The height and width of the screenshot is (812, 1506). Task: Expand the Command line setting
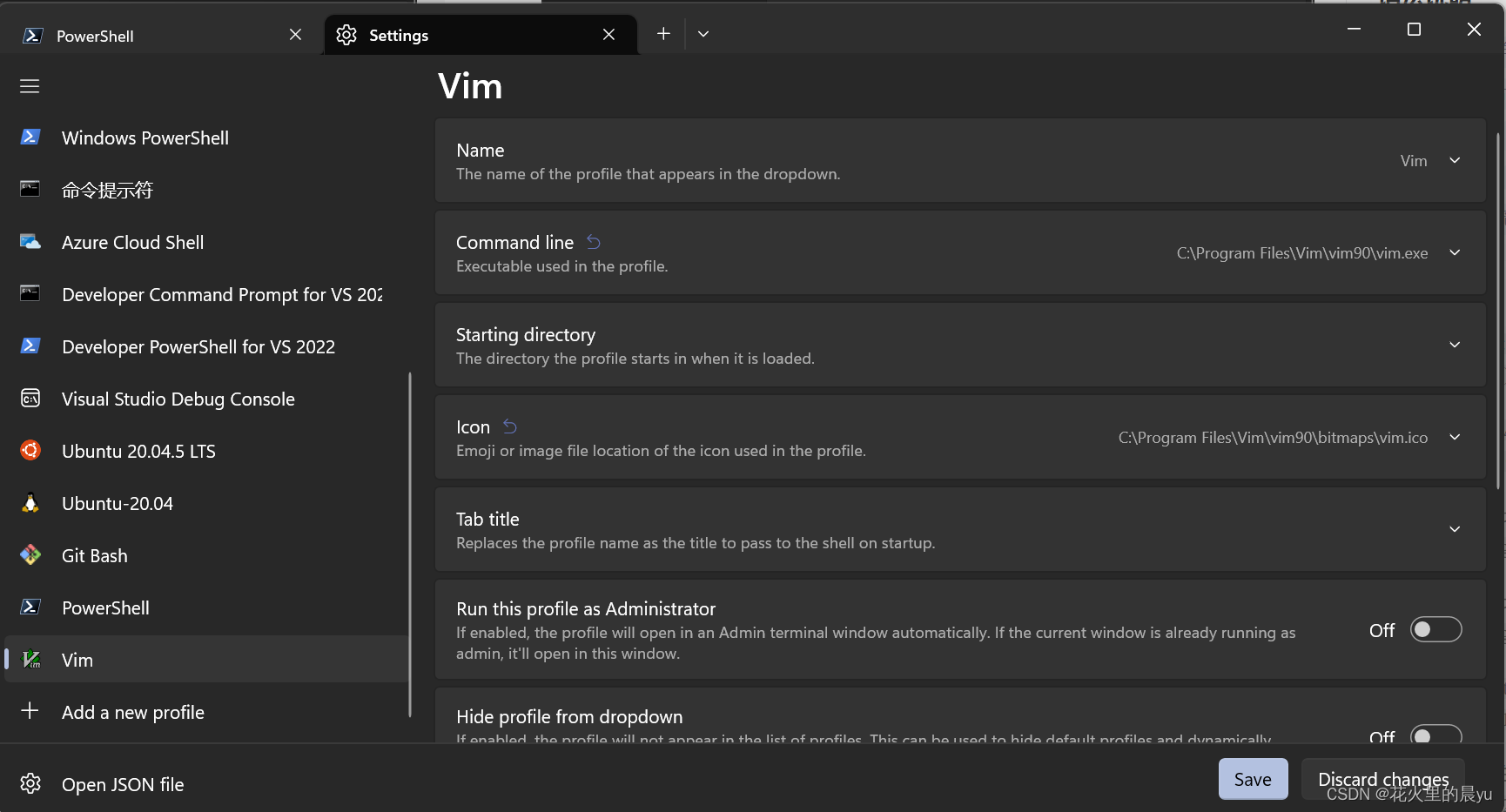click(1455, 252)
